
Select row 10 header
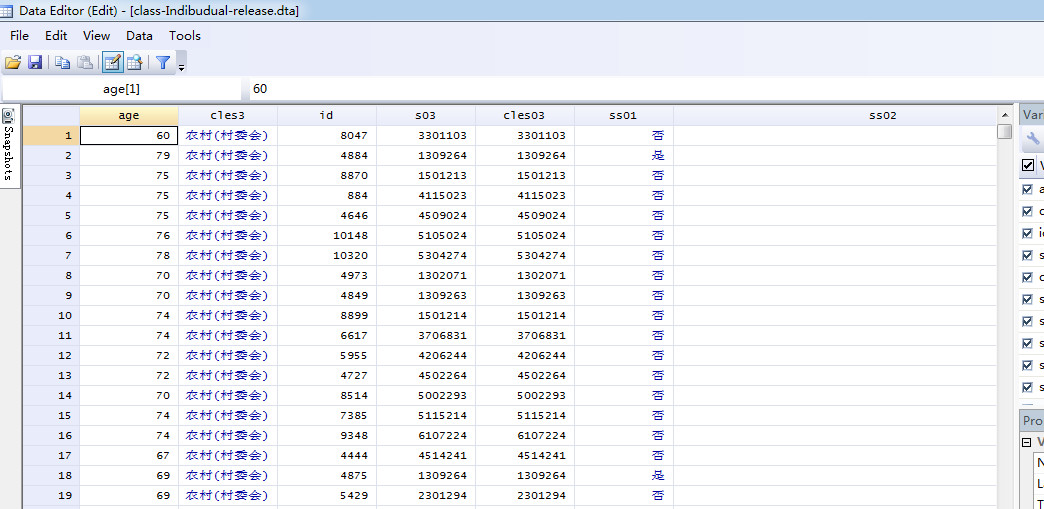pyautogui.click(x=51, y=315)
